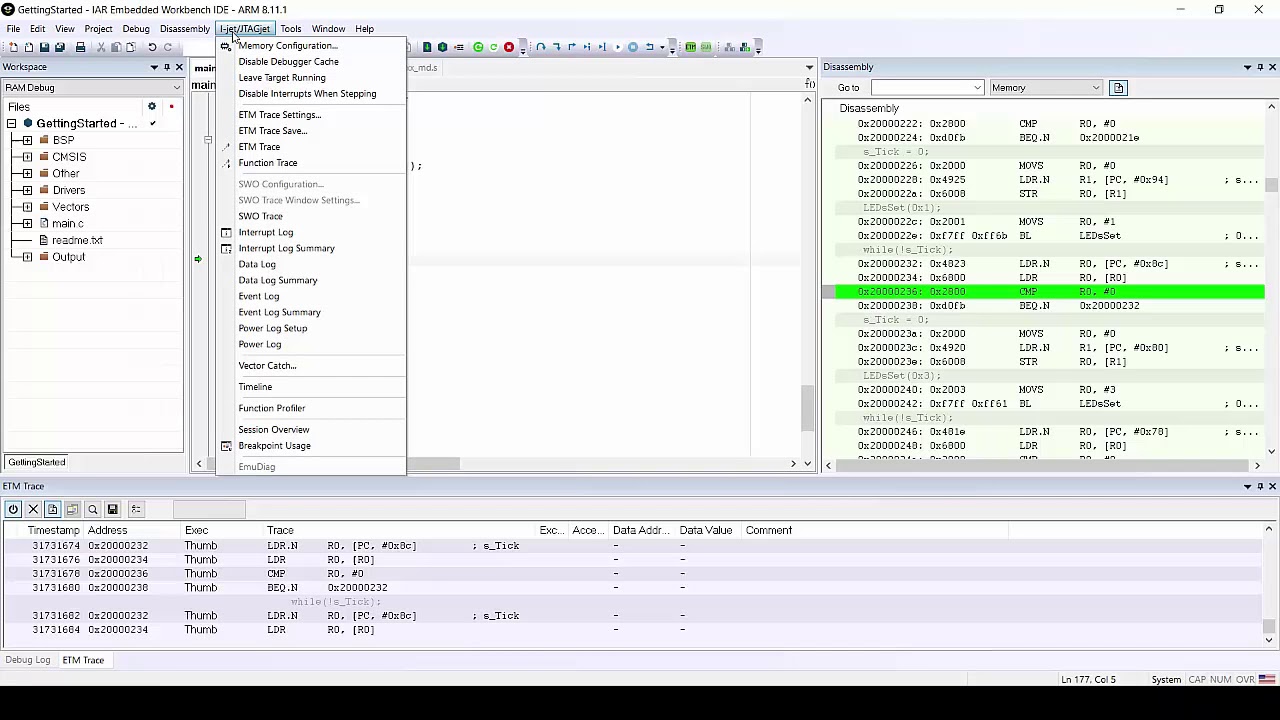Open the Tools menu
The width and height of the screenshot is (1280, 720).
pos(290,29)
